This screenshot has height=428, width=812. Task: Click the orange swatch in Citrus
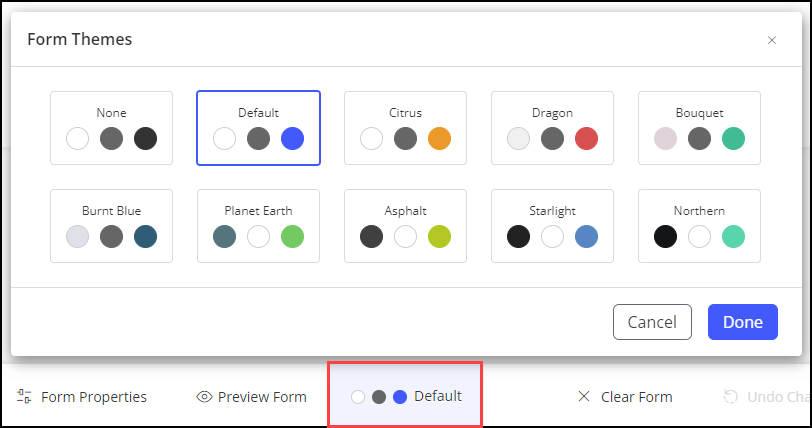click(439, 139)
